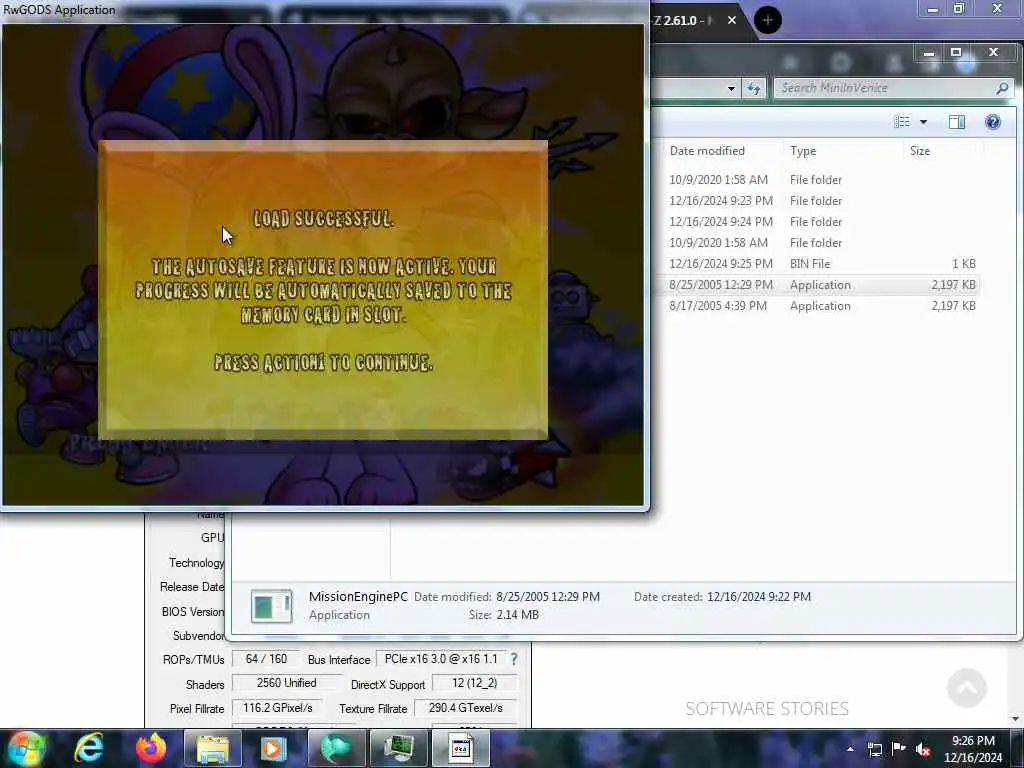Show hidden system tray icons
The image size is (1024, 768).
(x=850, y=749)
